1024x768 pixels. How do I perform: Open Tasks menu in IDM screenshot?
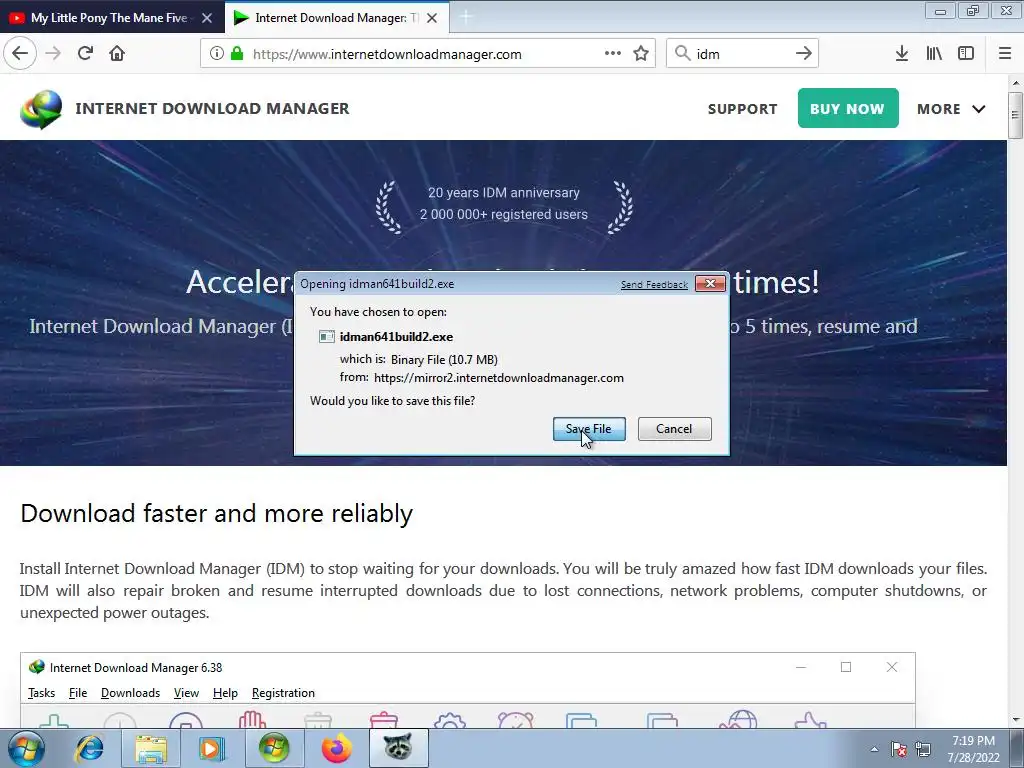(41, 693)
